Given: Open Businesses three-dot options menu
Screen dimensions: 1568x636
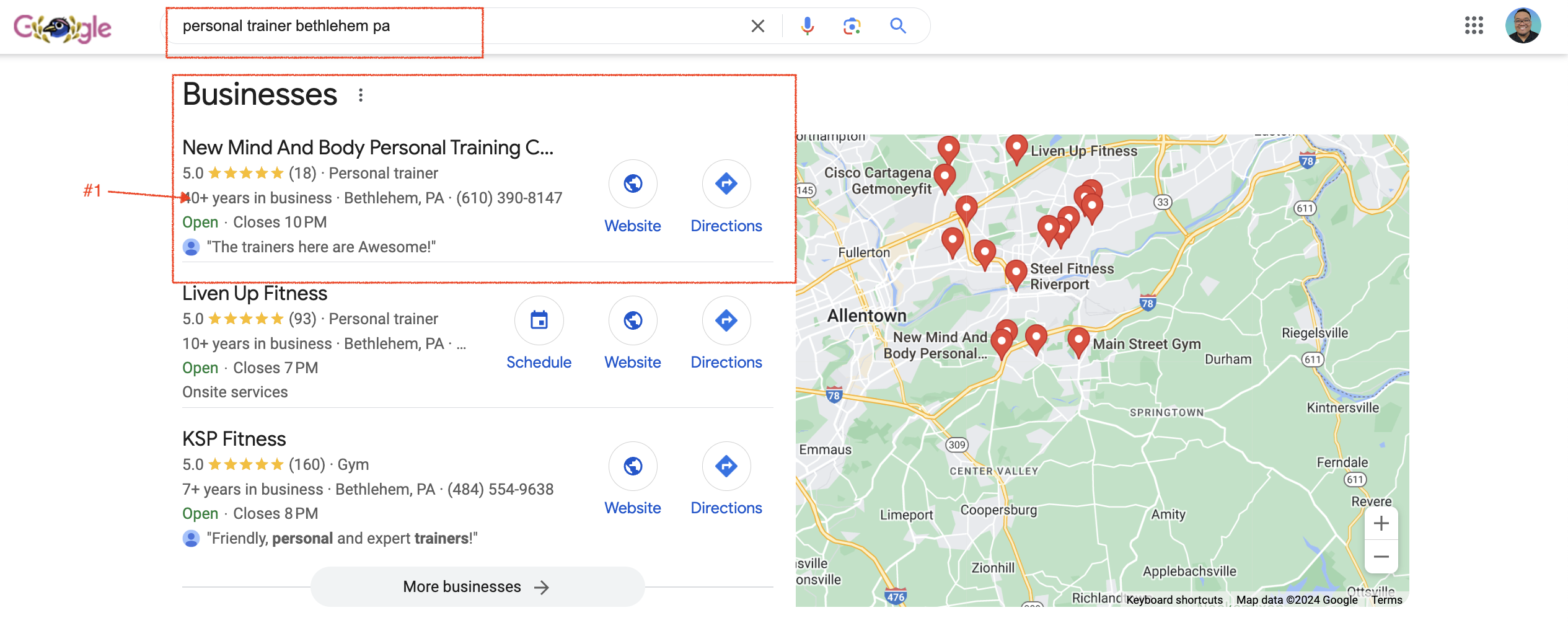Looking at the screenshot, I should (x=361, y=95).
